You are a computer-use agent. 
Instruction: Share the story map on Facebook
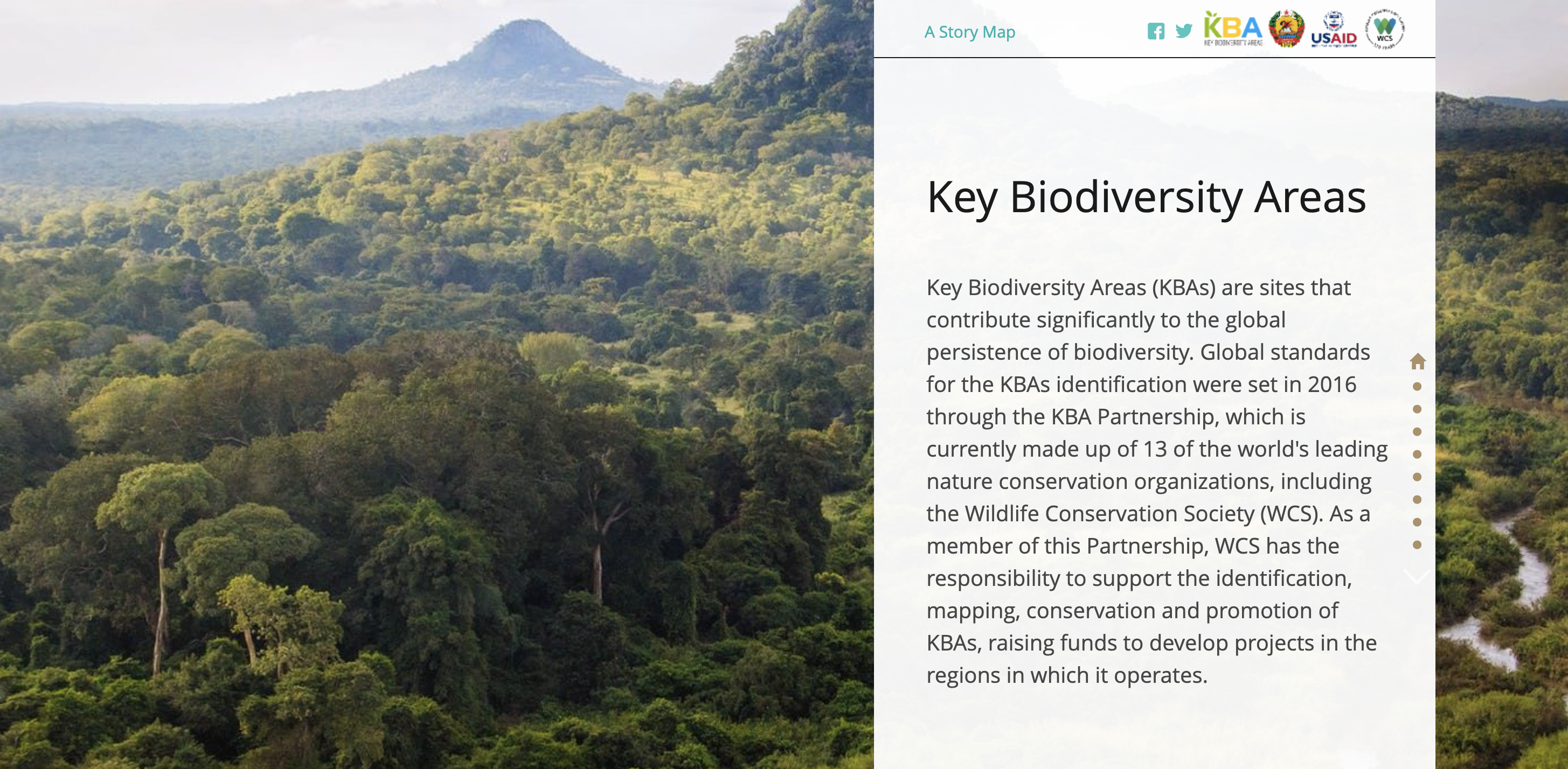tap(1155, 31)
